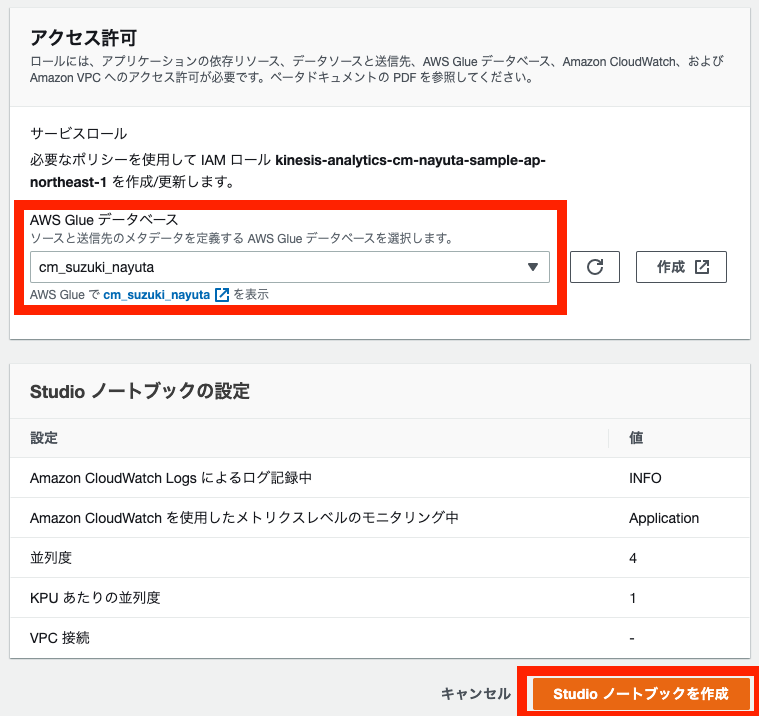Click the refresh Glue databases icon button
This screenshot has width=759, height=716.
click(x=594, y=267)
